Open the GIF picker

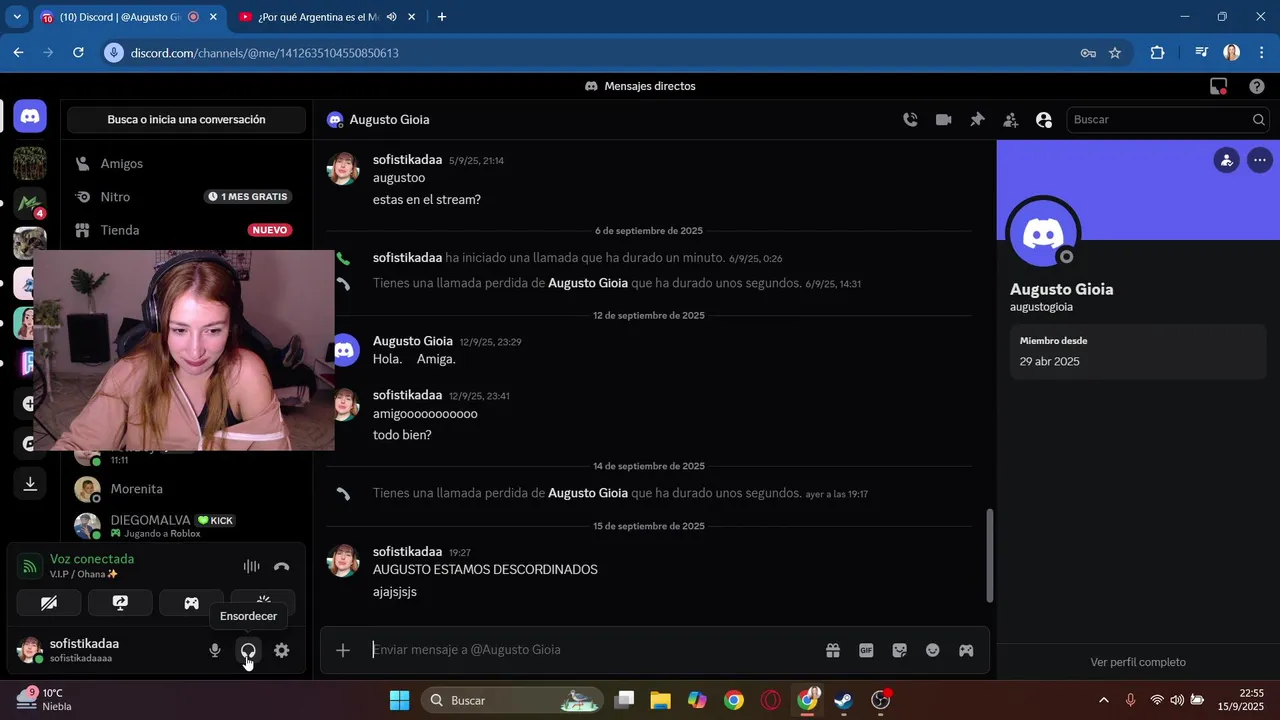pyautogui.click(x=866, y=650)
